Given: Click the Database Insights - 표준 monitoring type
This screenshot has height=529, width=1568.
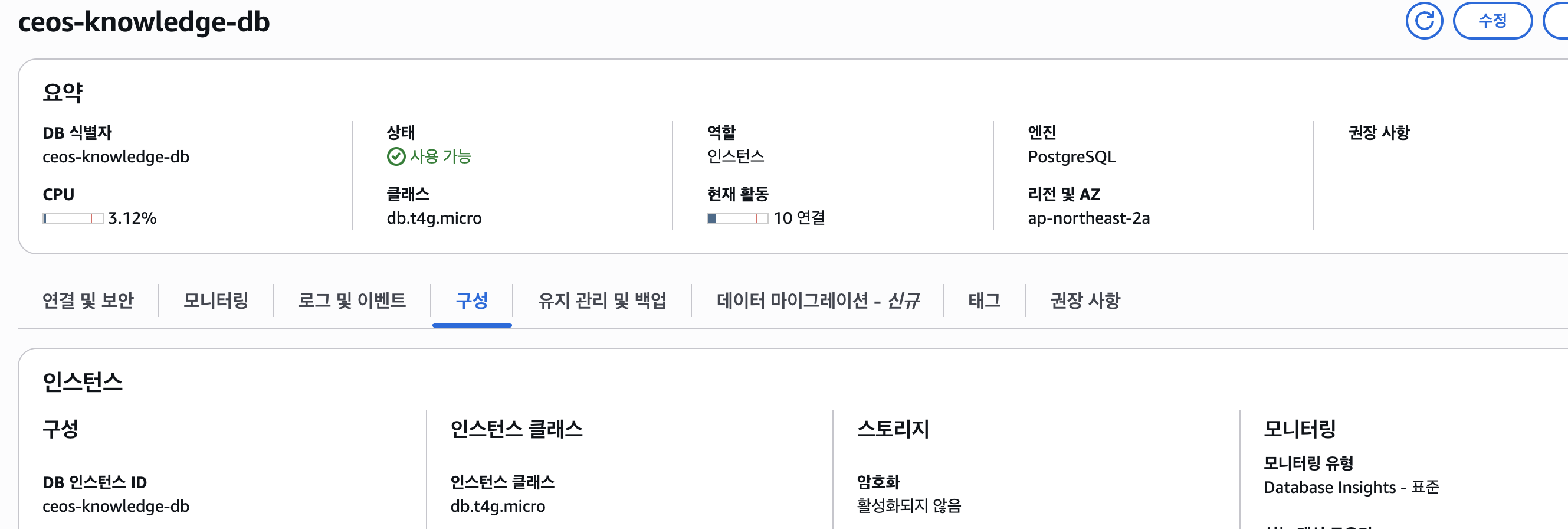Looking at the screenshot, I should [1352, 487].
